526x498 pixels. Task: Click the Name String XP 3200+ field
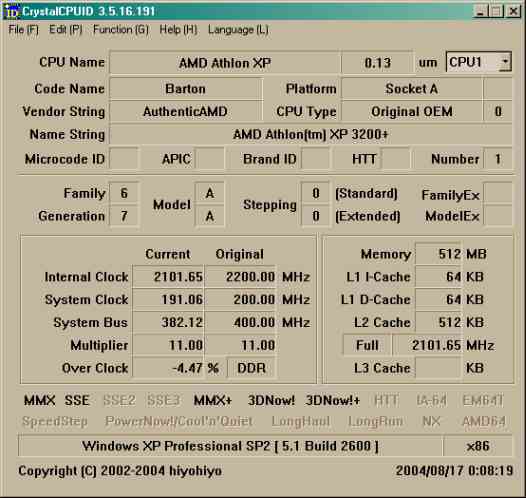pos(311,134)
